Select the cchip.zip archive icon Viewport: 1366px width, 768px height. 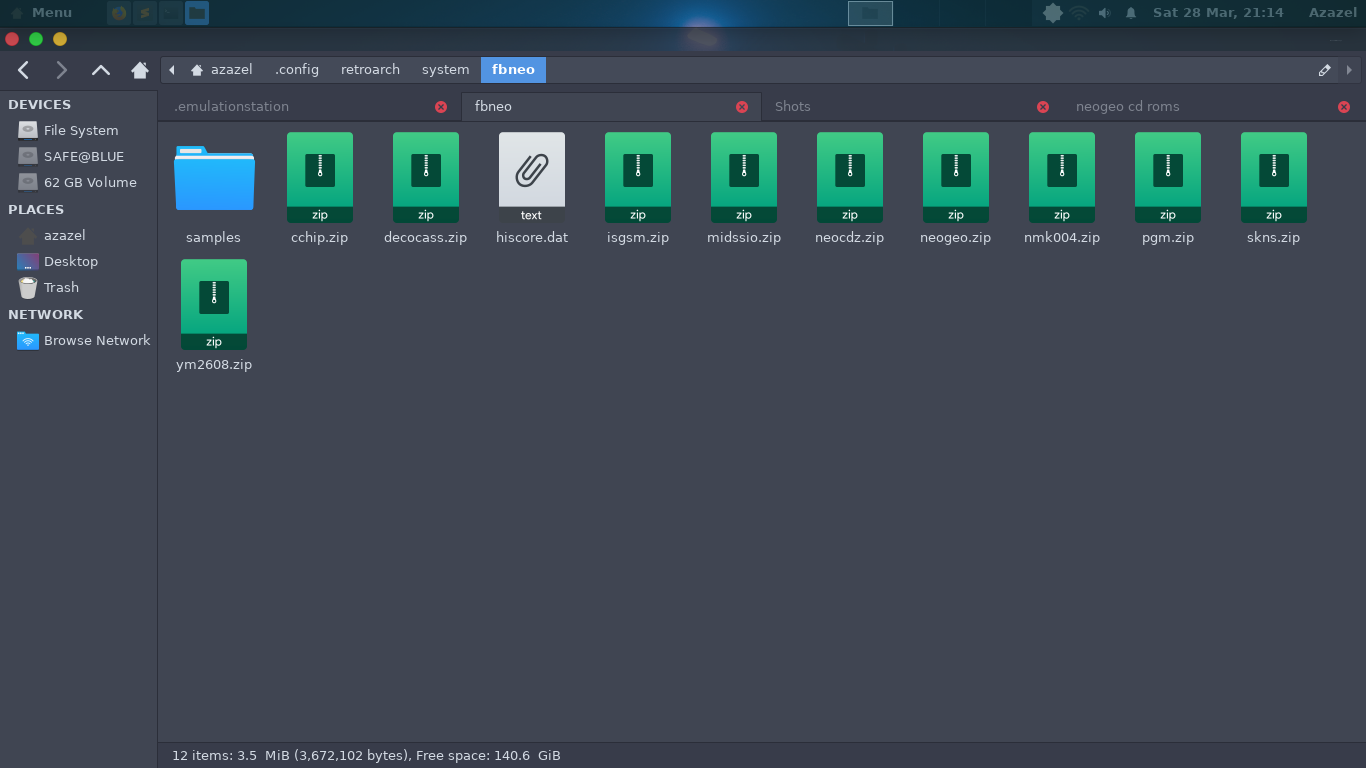coord(320,177)
